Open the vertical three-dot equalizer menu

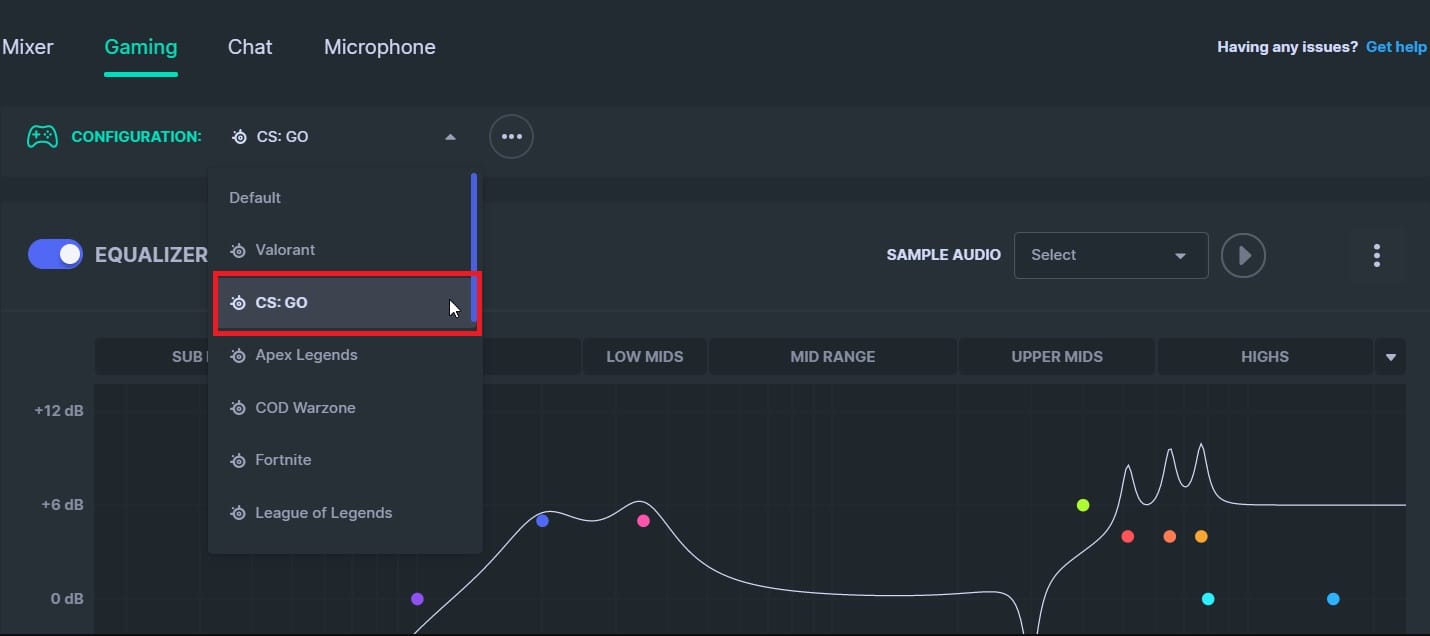tap(1376, 255)
